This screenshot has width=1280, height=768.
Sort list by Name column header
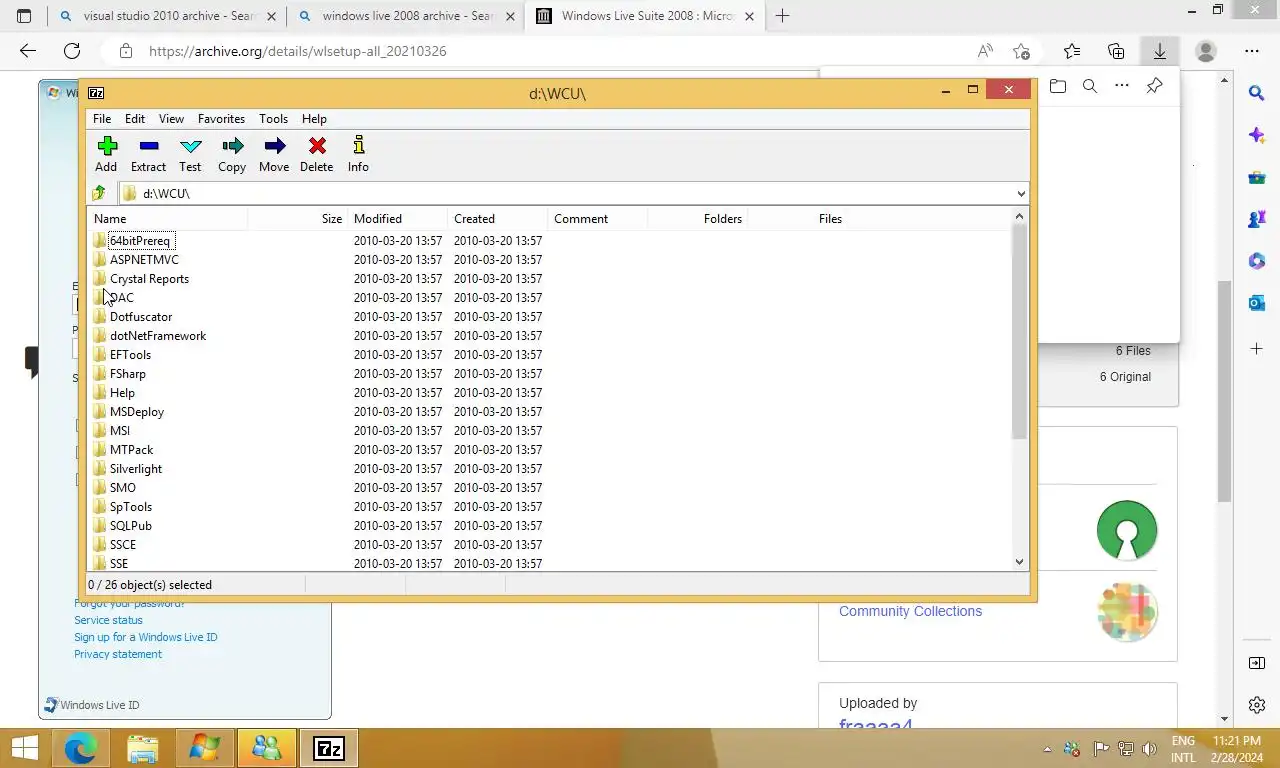pos(168,219)
